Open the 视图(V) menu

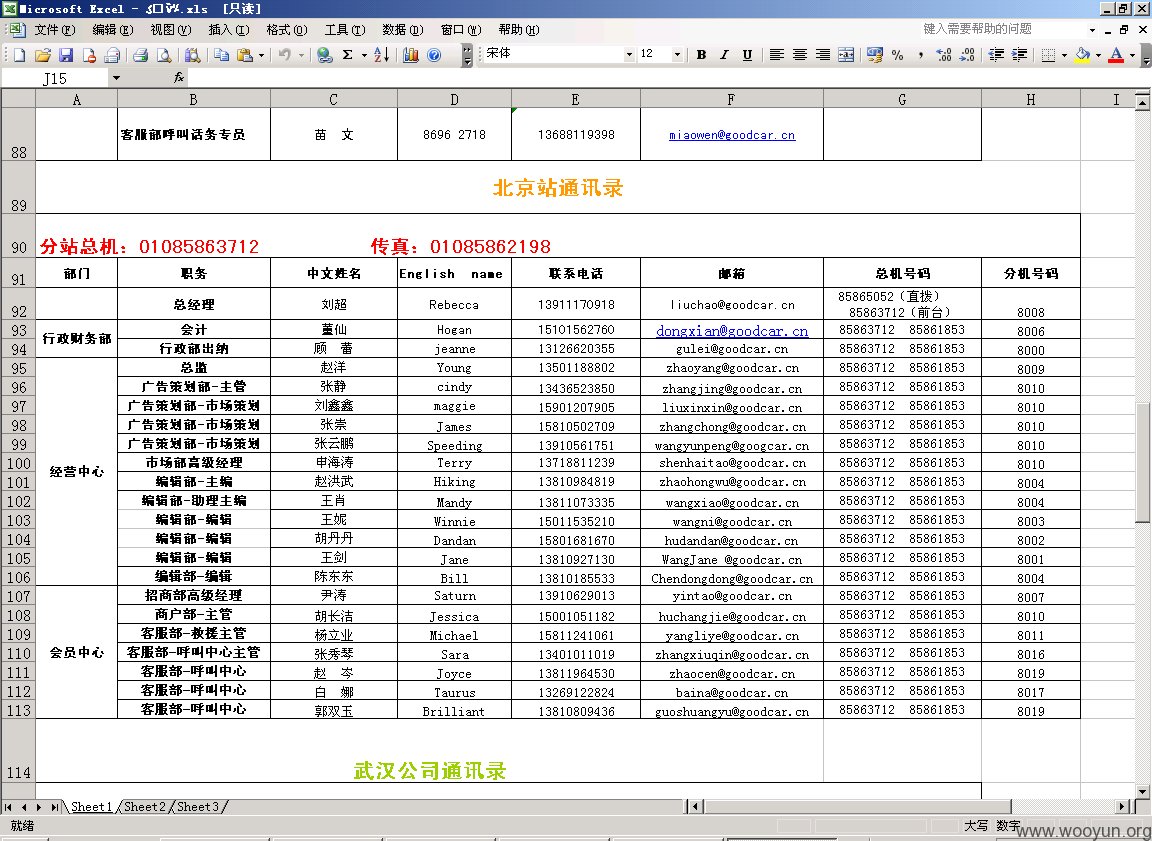click(170, 30)
